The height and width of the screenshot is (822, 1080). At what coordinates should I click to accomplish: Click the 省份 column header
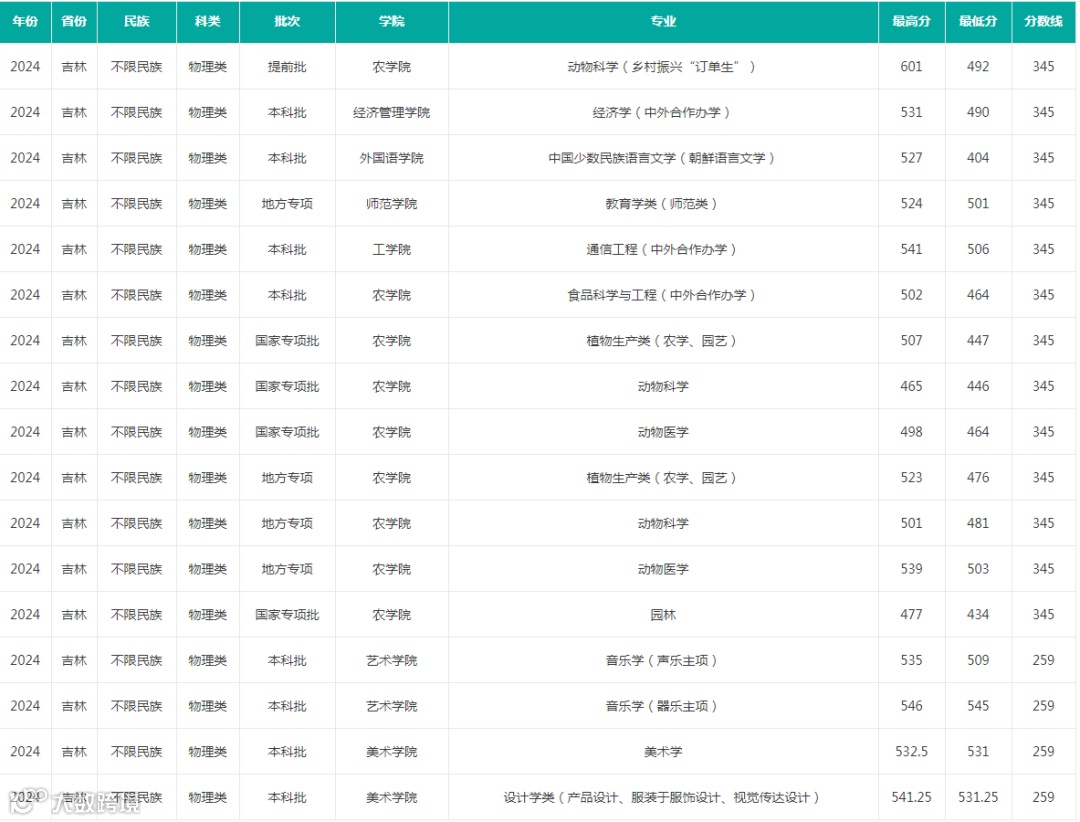[74, 21]
